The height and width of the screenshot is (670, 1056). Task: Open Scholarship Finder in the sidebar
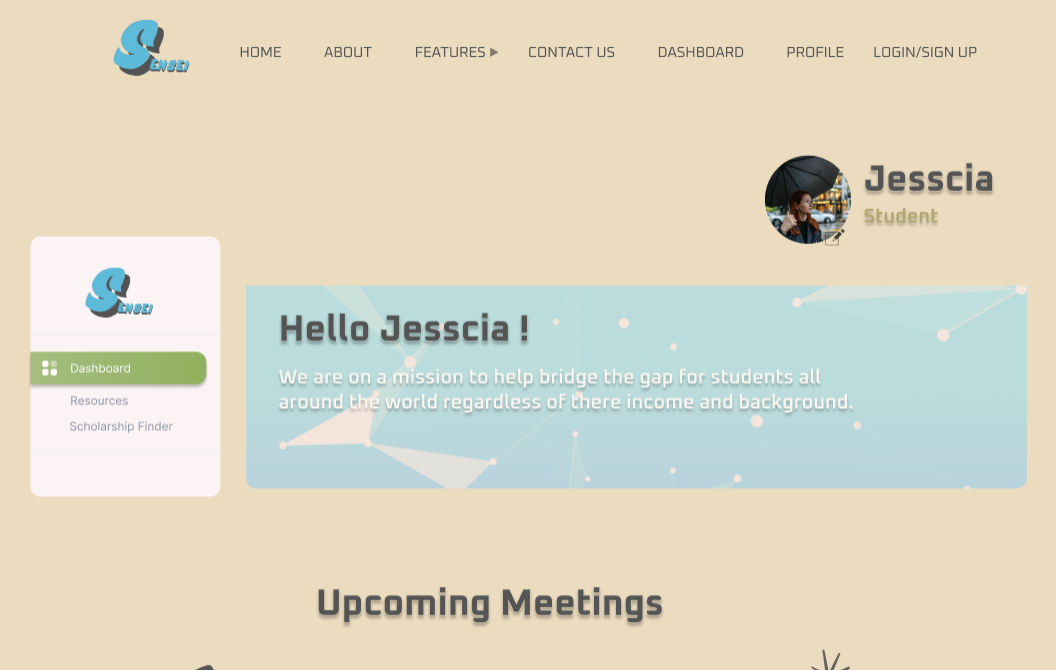click(121, 426)
